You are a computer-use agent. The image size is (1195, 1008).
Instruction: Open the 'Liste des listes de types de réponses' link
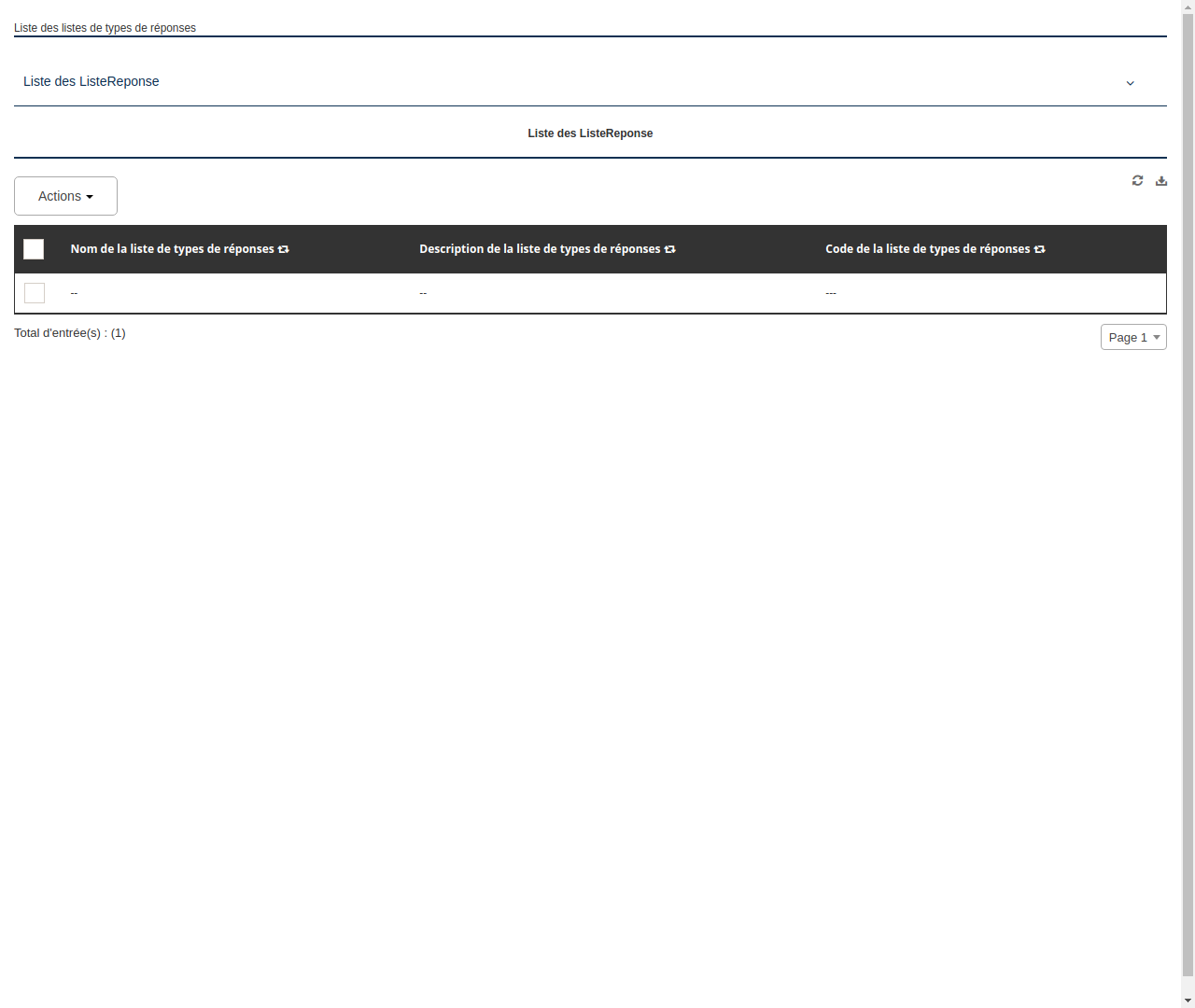[x=105, y=28]
